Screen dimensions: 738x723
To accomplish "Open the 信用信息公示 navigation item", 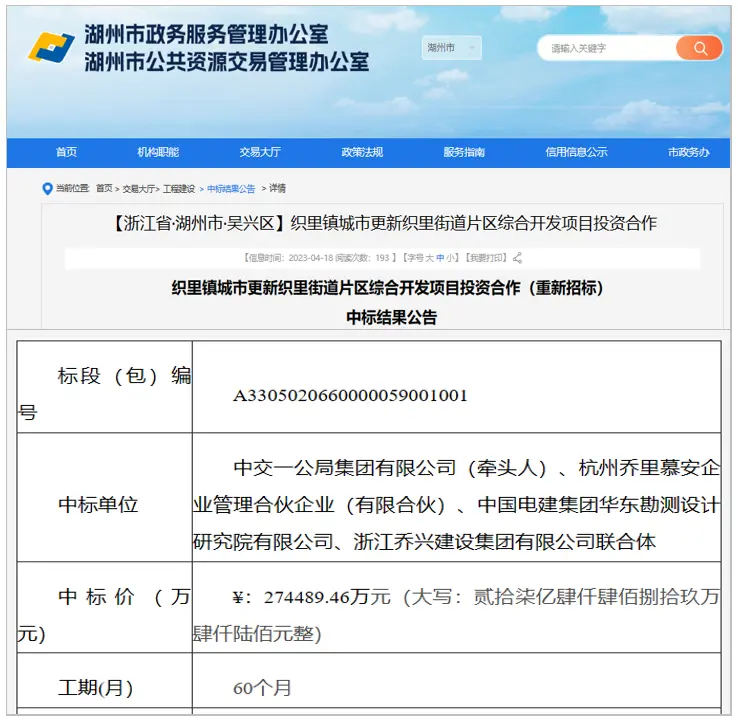I will tap(576, 152).
